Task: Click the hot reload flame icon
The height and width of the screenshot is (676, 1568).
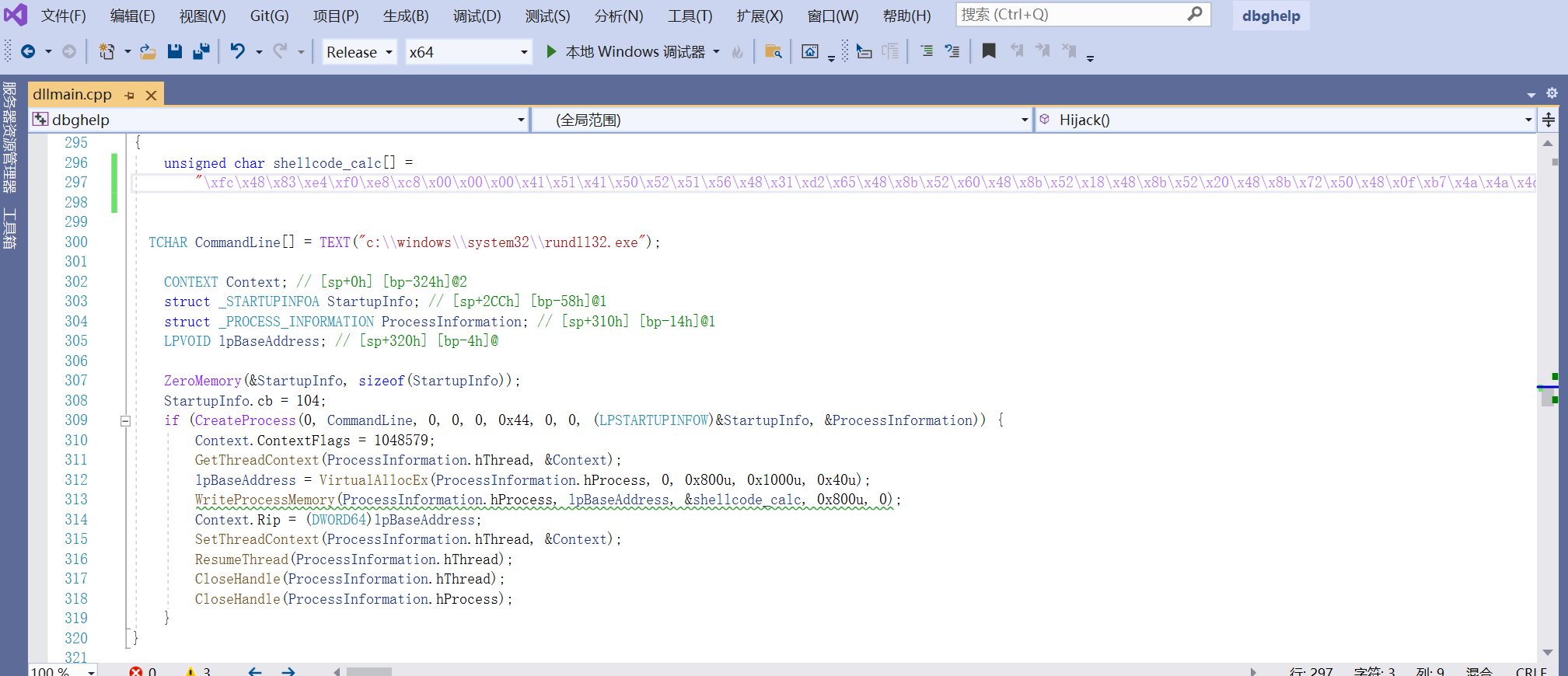Action: 737,51
